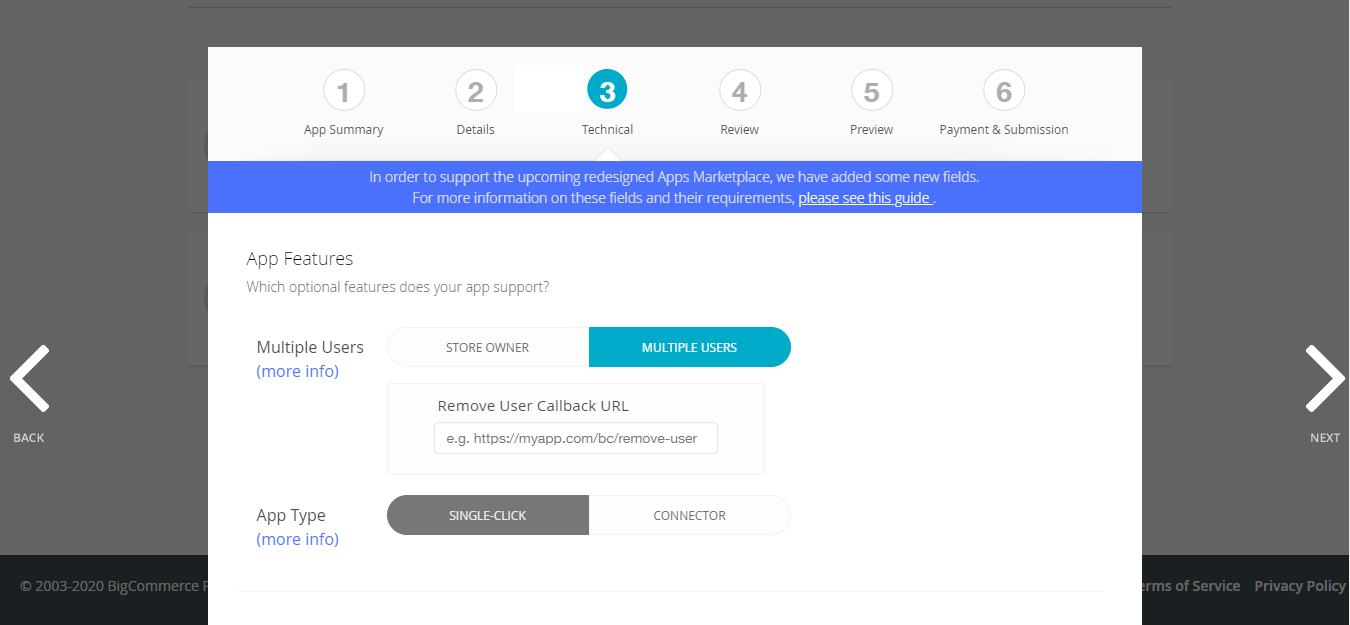This screenshot has height=625, width=1350.
Task: Open step 5 circle icon
Action: tap(872, 92)
